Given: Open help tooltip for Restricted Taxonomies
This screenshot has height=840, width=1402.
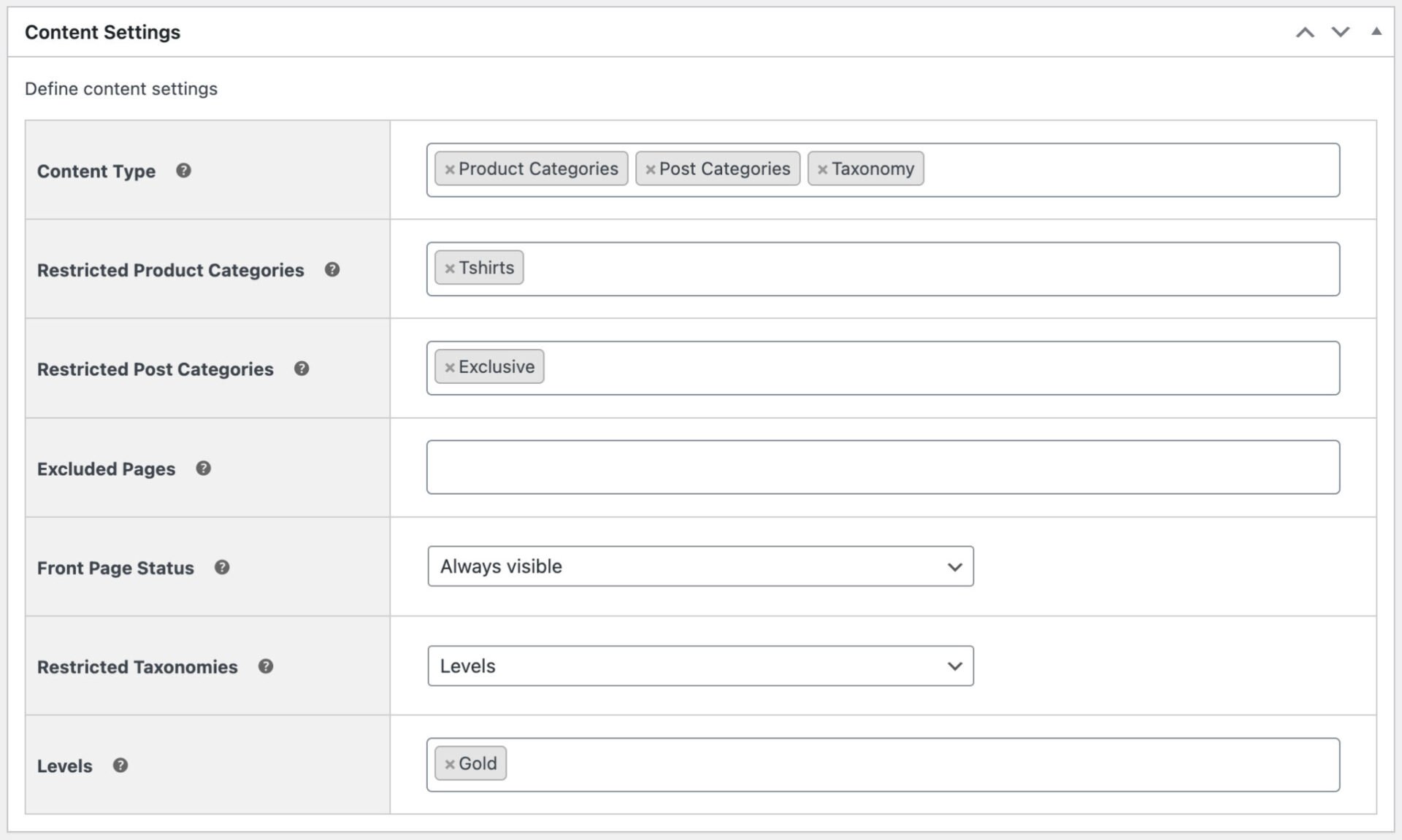Looking at the screenshot, I should (267, 666).
